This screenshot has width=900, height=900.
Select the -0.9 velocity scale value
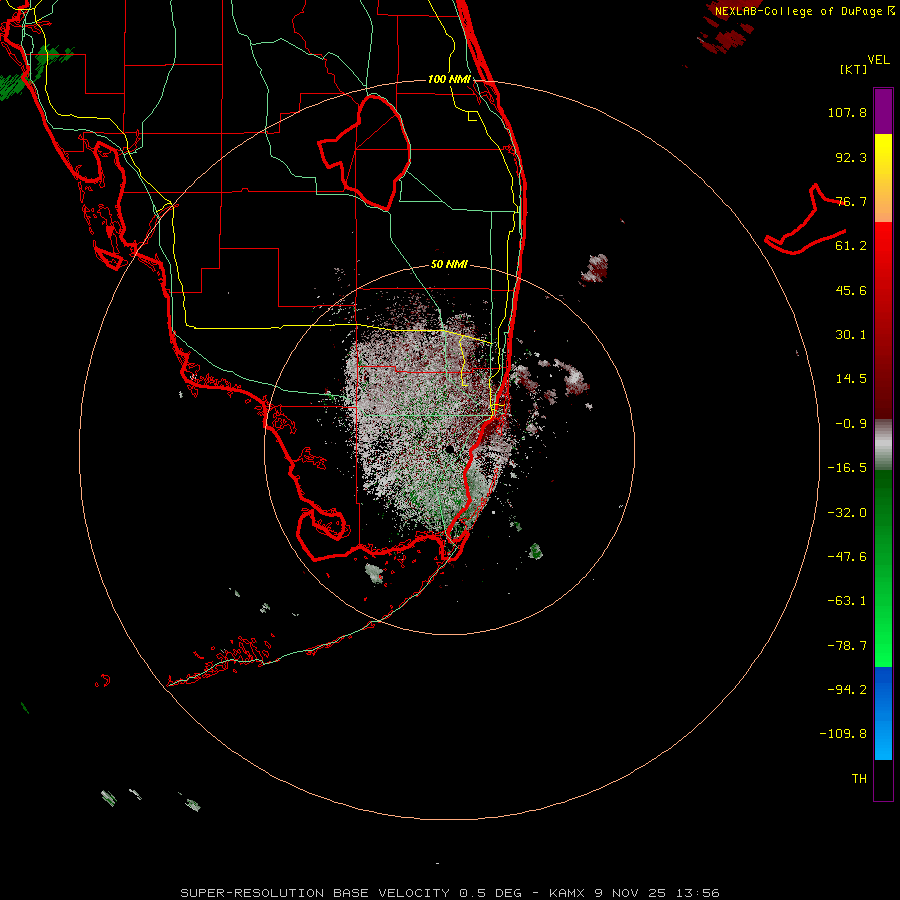[x=851, y=424]
